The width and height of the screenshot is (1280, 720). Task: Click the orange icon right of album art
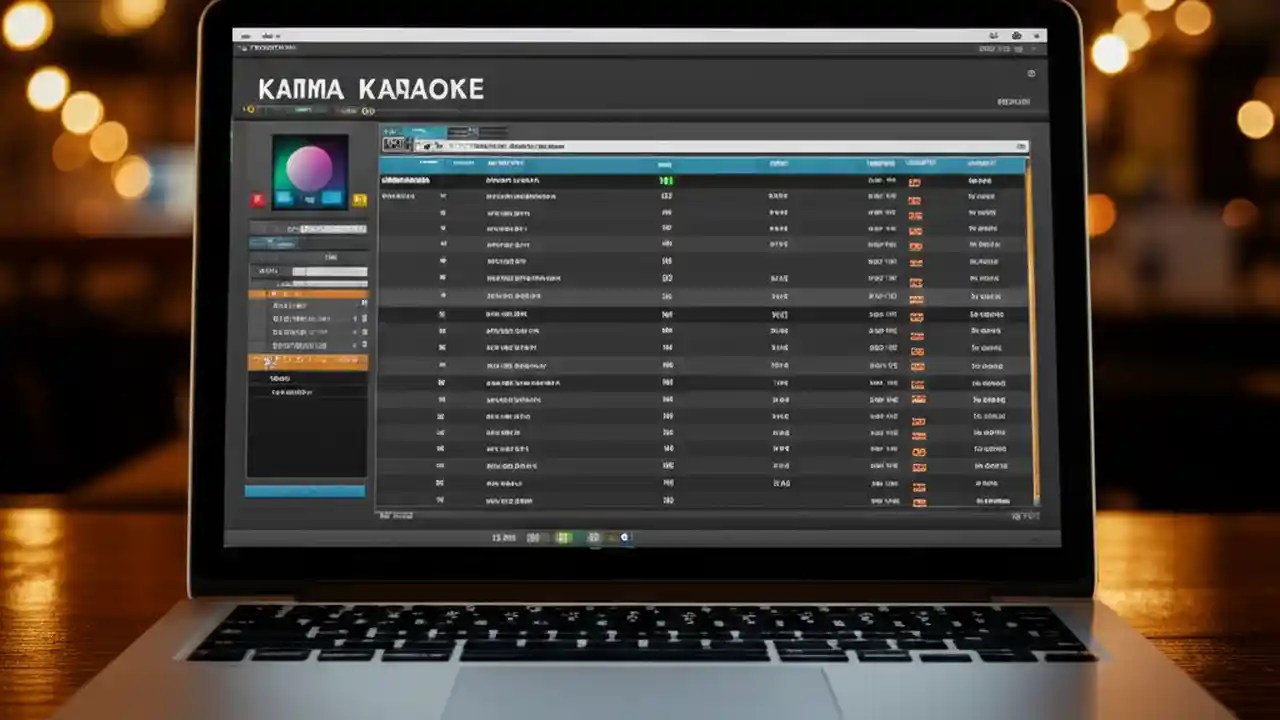[x=360, y=199]
